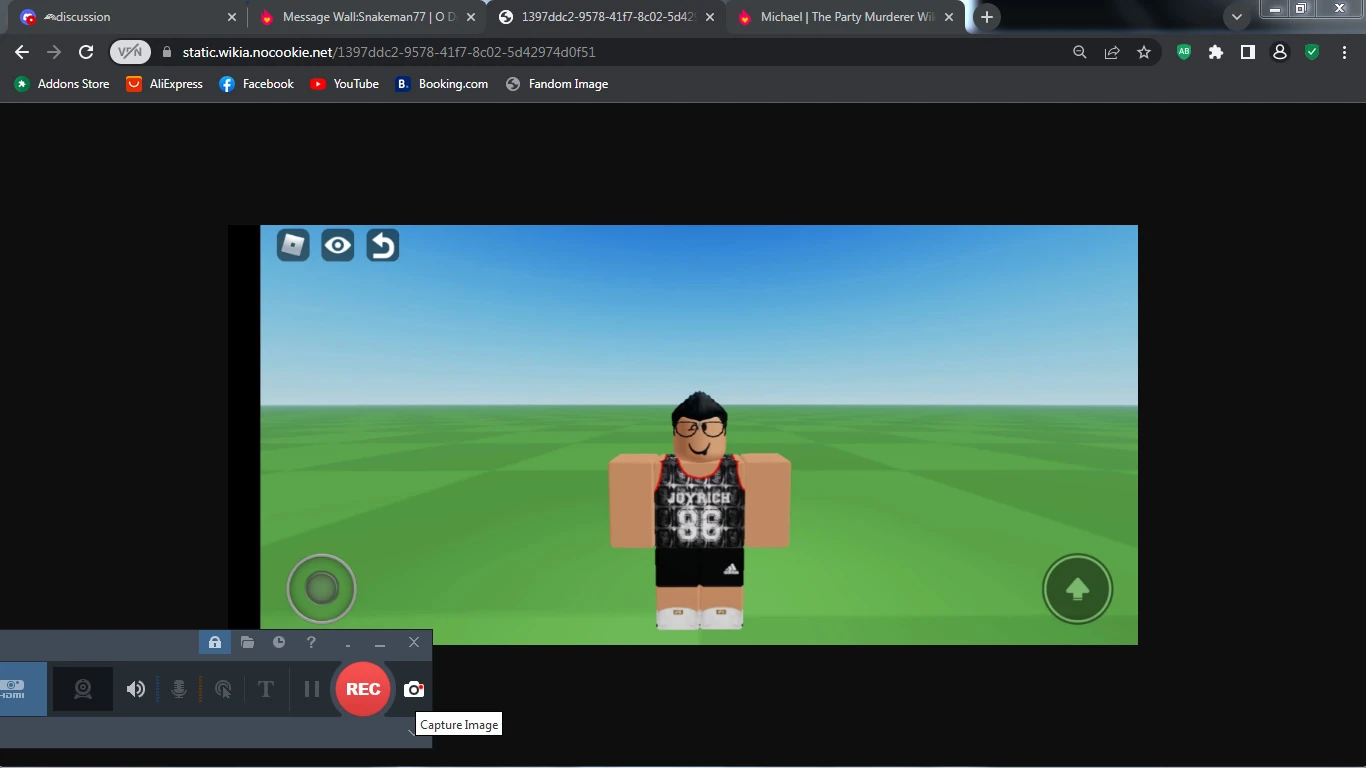1366x768 pixels.
Task: Bookmark this page with the star
Action: click(1144, 52)
